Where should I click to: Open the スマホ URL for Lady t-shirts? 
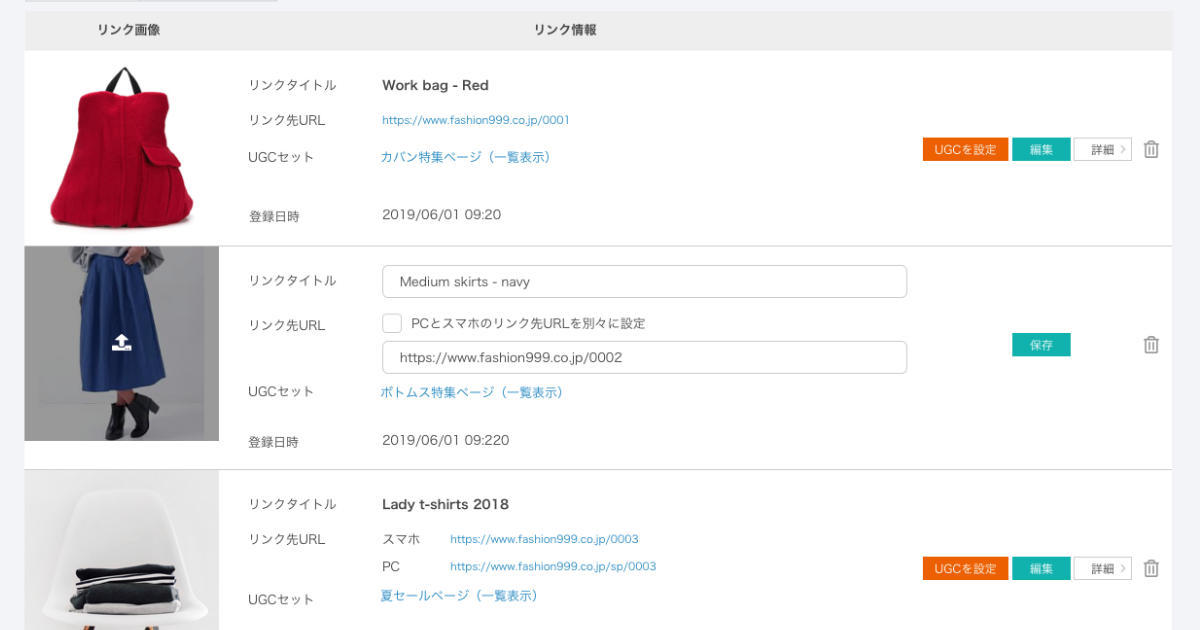(545, 539)
